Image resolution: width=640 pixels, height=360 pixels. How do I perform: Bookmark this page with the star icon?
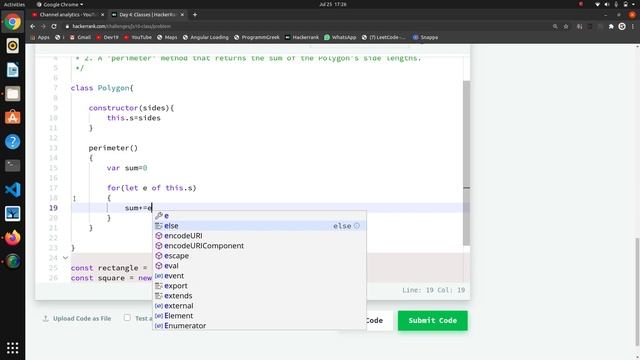point(566,26)
